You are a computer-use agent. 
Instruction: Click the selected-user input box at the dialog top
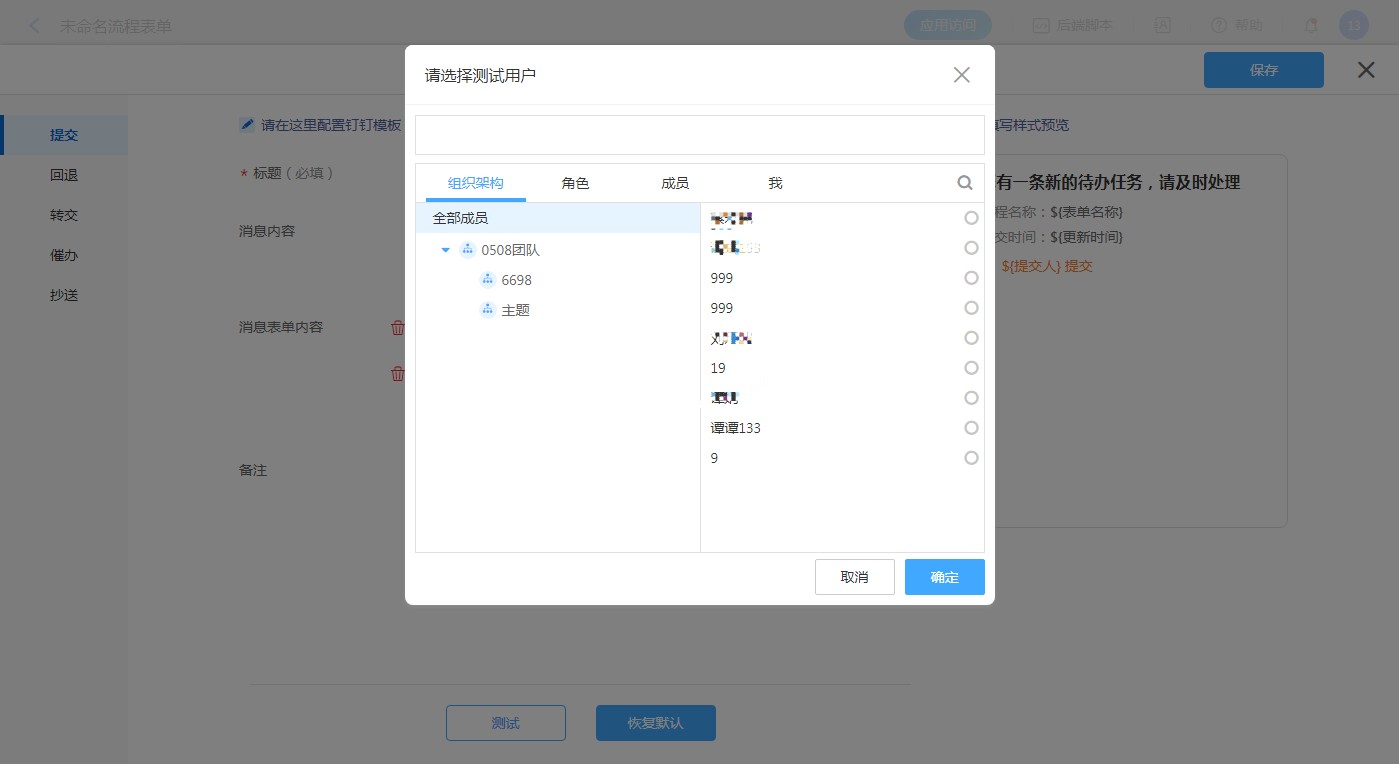coord(699,135)
